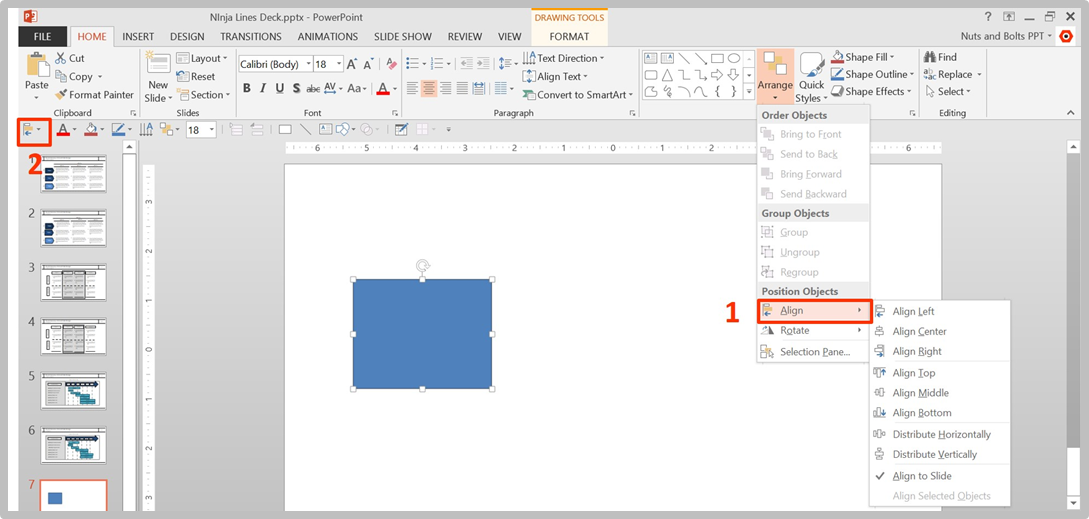The image size is (1089, 519).
Task: Click the Arrange button
Action: tap(775, 76)
